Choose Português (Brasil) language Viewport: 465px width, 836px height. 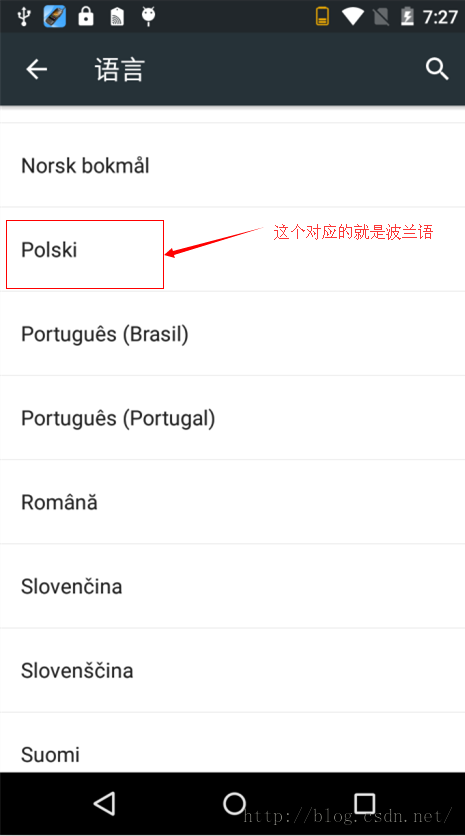232,334
